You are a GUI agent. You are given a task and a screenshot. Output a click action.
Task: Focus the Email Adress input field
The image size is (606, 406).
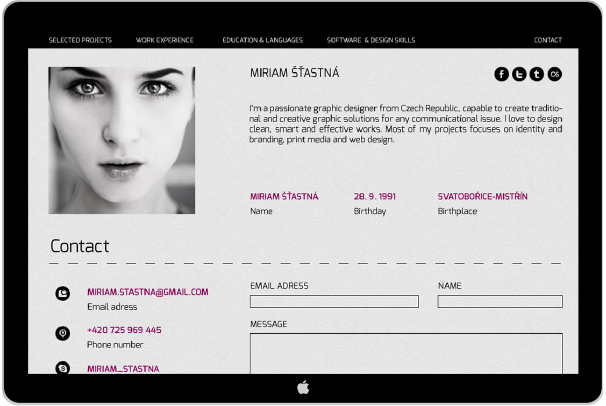tap(334, 301)
